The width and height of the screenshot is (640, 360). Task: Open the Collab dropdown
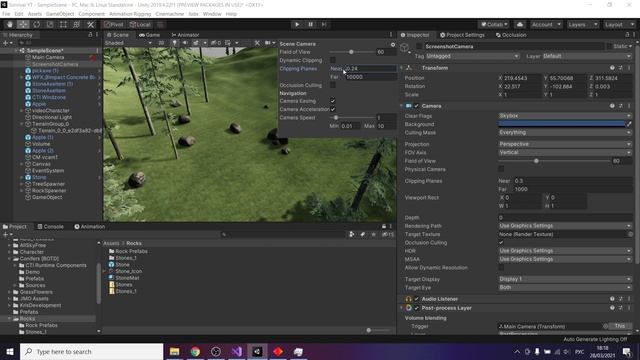point(494,24)
